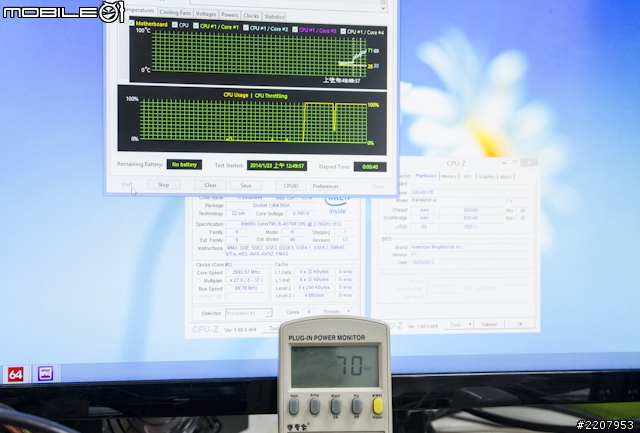
Task: Open CPU-Z from the purple taskbar icon
Action: coord(45,373)
